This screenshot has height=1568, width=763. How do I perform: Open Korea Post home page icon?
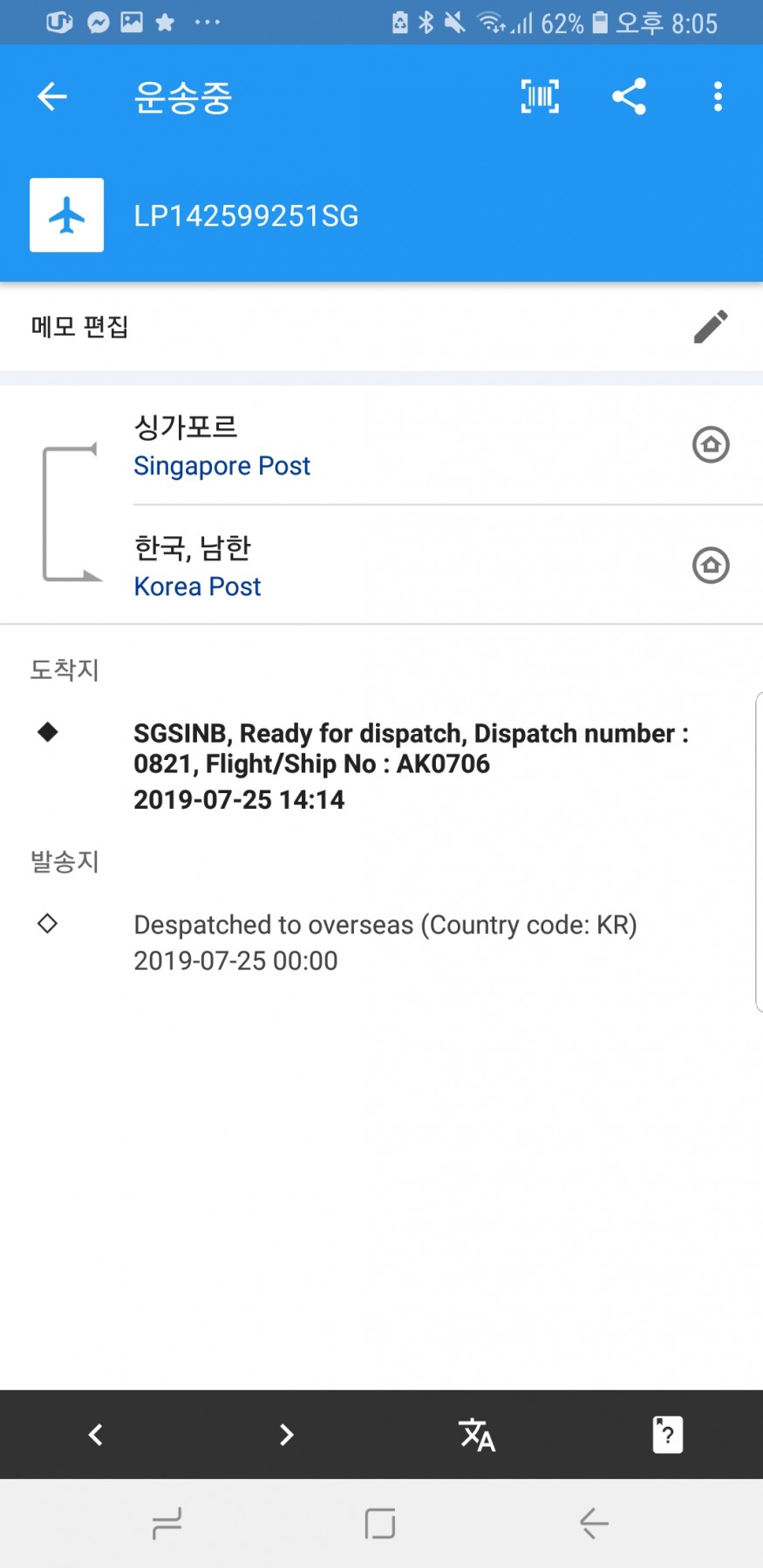click(711, 566)
